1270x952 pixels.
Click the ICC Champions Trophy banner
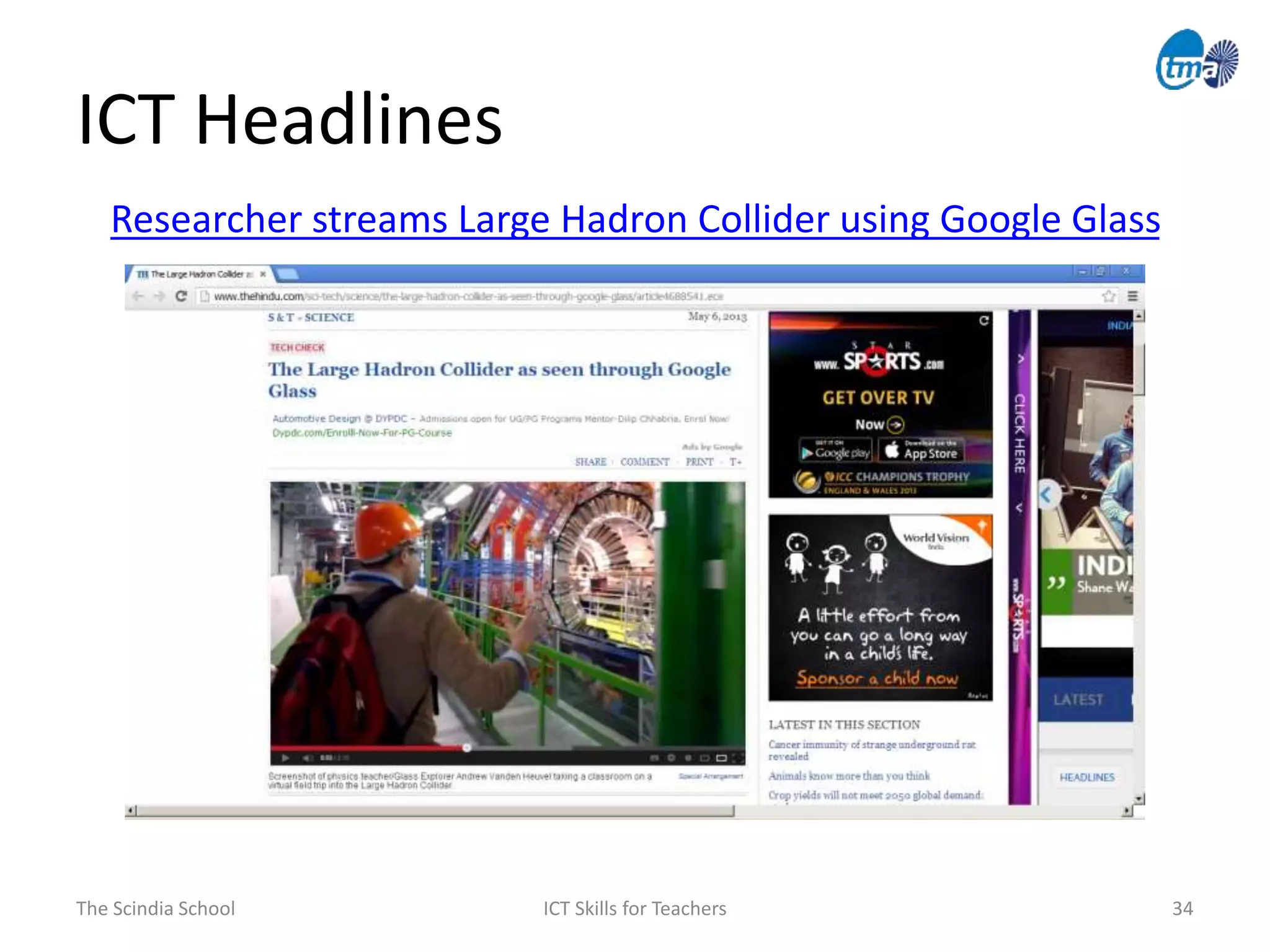(x=881, y=482)
